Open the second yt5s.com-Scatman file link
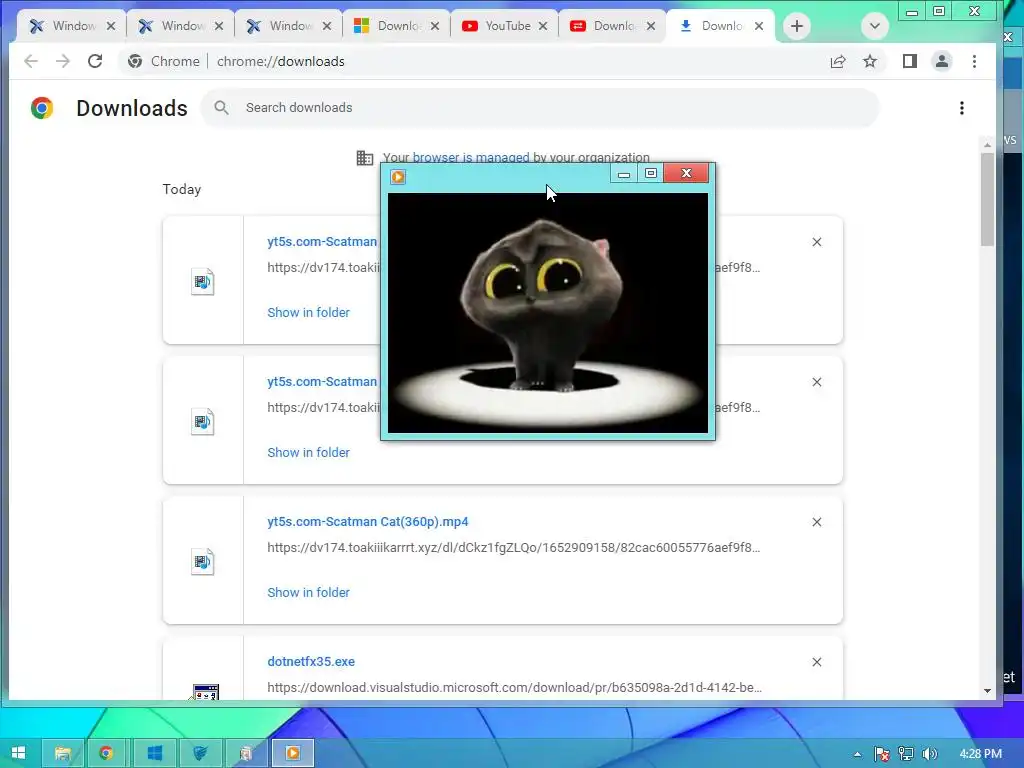Screen dimensions: 1024x768 tap(322, 381)
